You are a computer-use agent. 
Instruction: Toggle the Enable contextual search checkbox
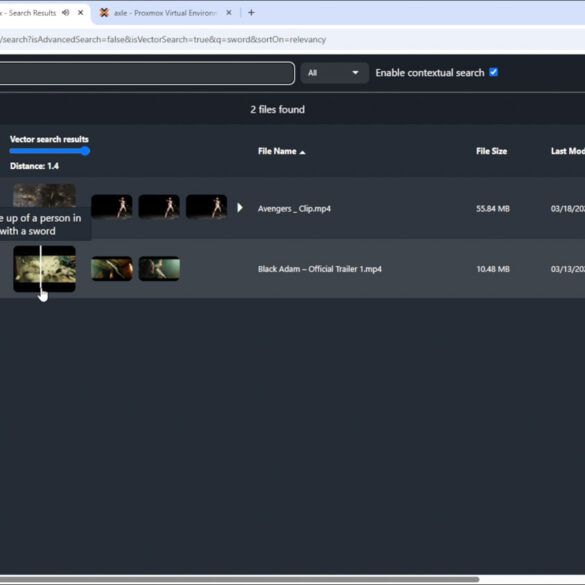493,72
